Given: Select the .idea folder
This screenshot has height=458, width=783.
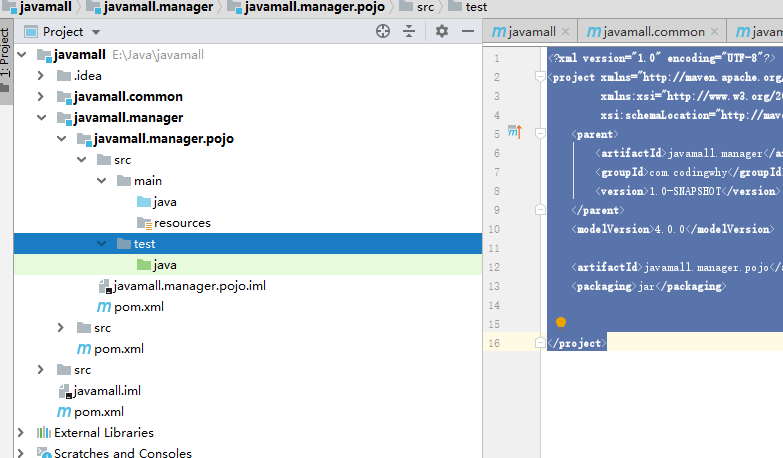Looking at the screenshot, I should coord(79,75).
